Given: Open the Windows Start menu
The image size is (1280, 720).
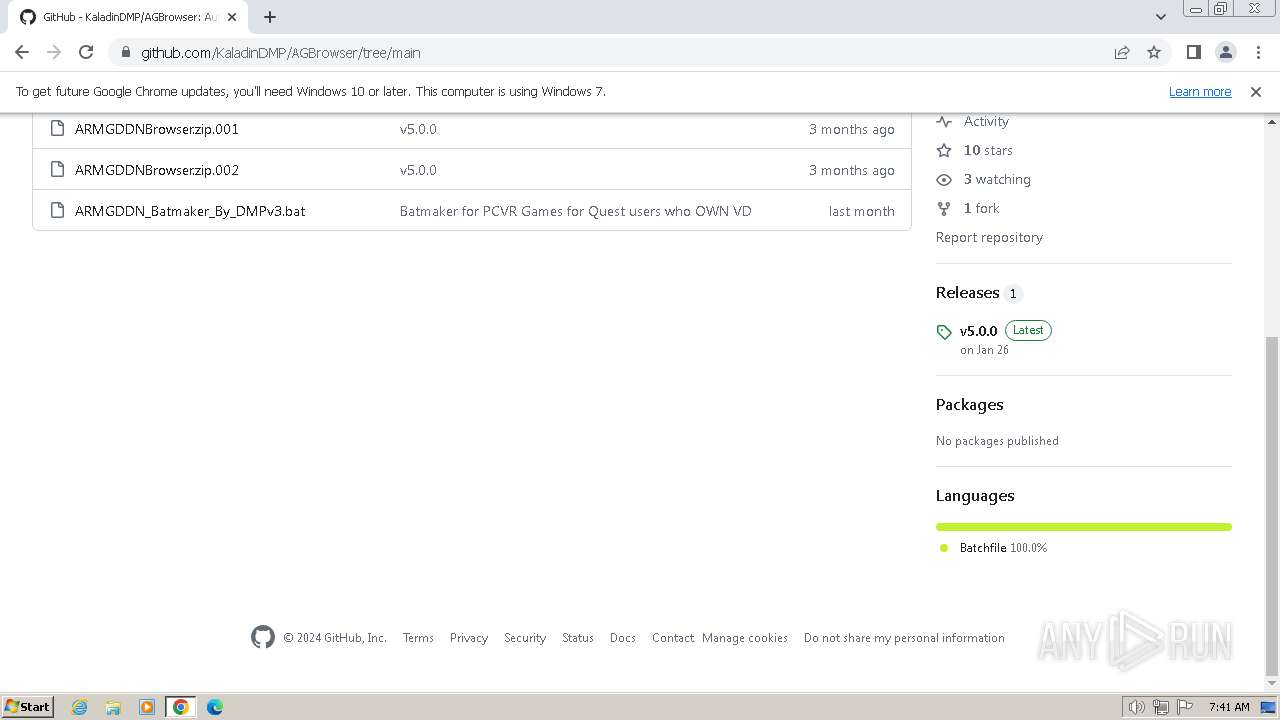Looking at the screenshot, I should pyautogui.click(x=27, y=706).
